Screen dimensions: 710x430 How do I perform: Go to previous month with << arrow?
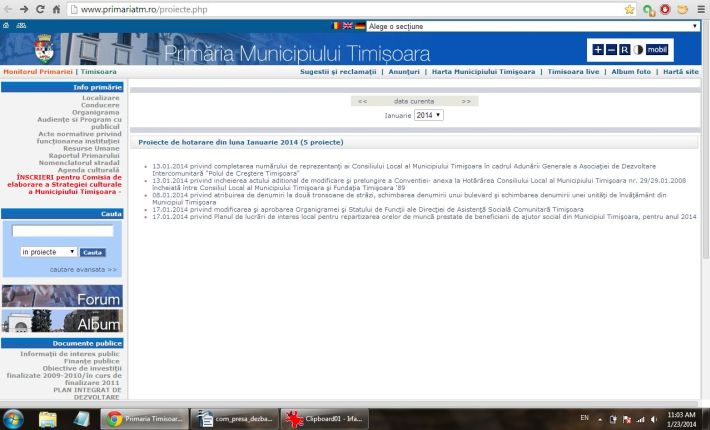362,101
